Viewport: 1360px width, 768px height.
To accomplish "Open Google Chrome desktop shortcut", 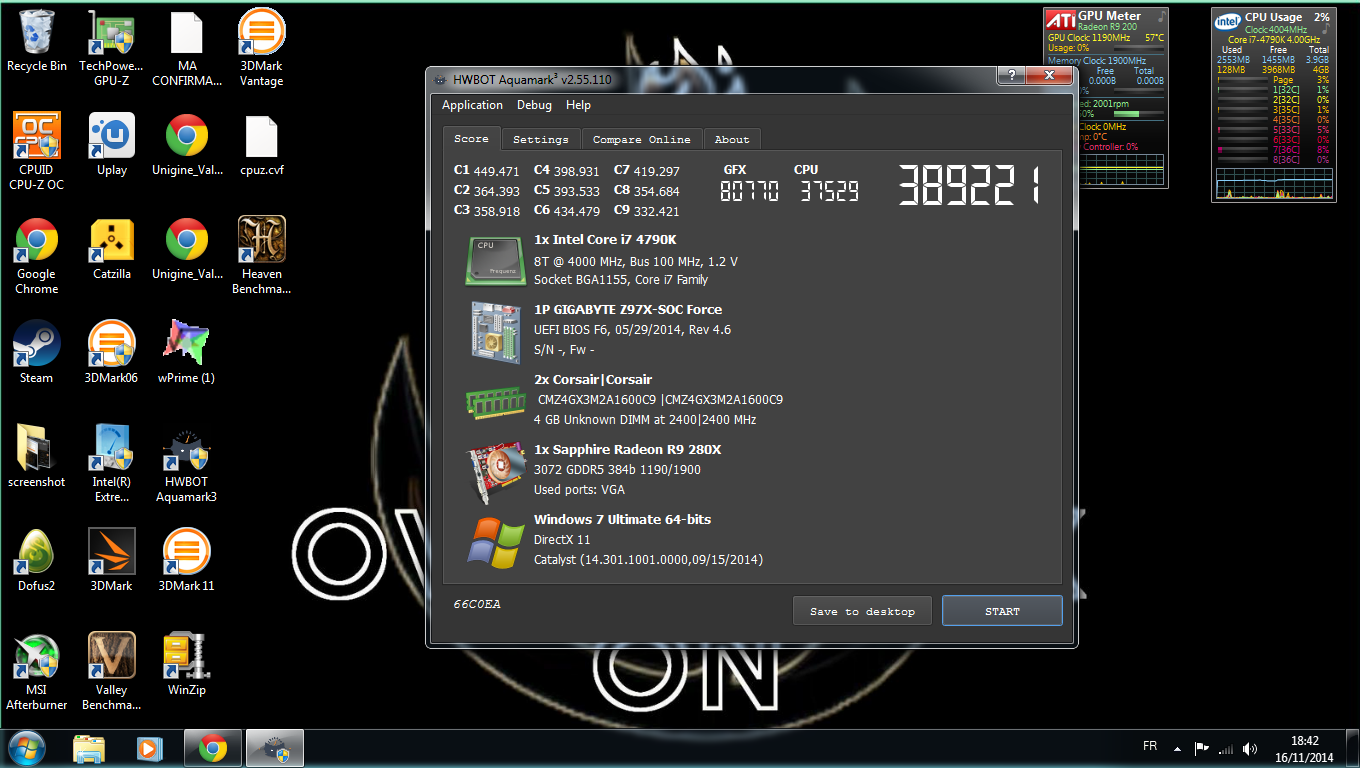I will tap(37, 256).
